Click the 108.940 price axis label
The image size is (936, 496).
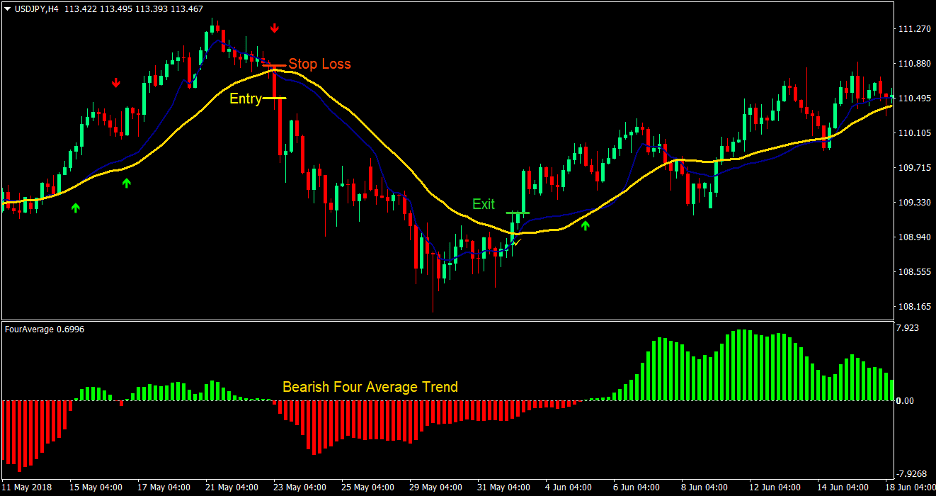(913, 238)
